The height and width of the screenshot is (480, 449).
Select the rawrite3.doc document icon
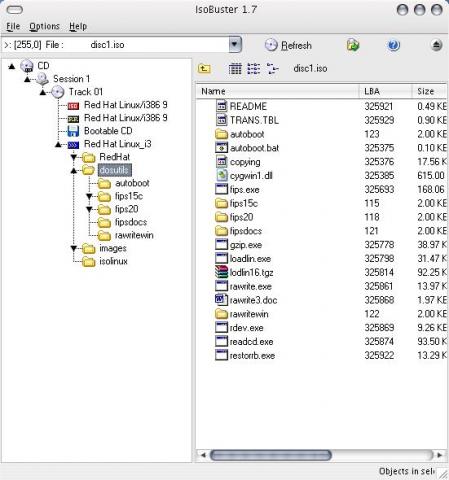point(221,300)
